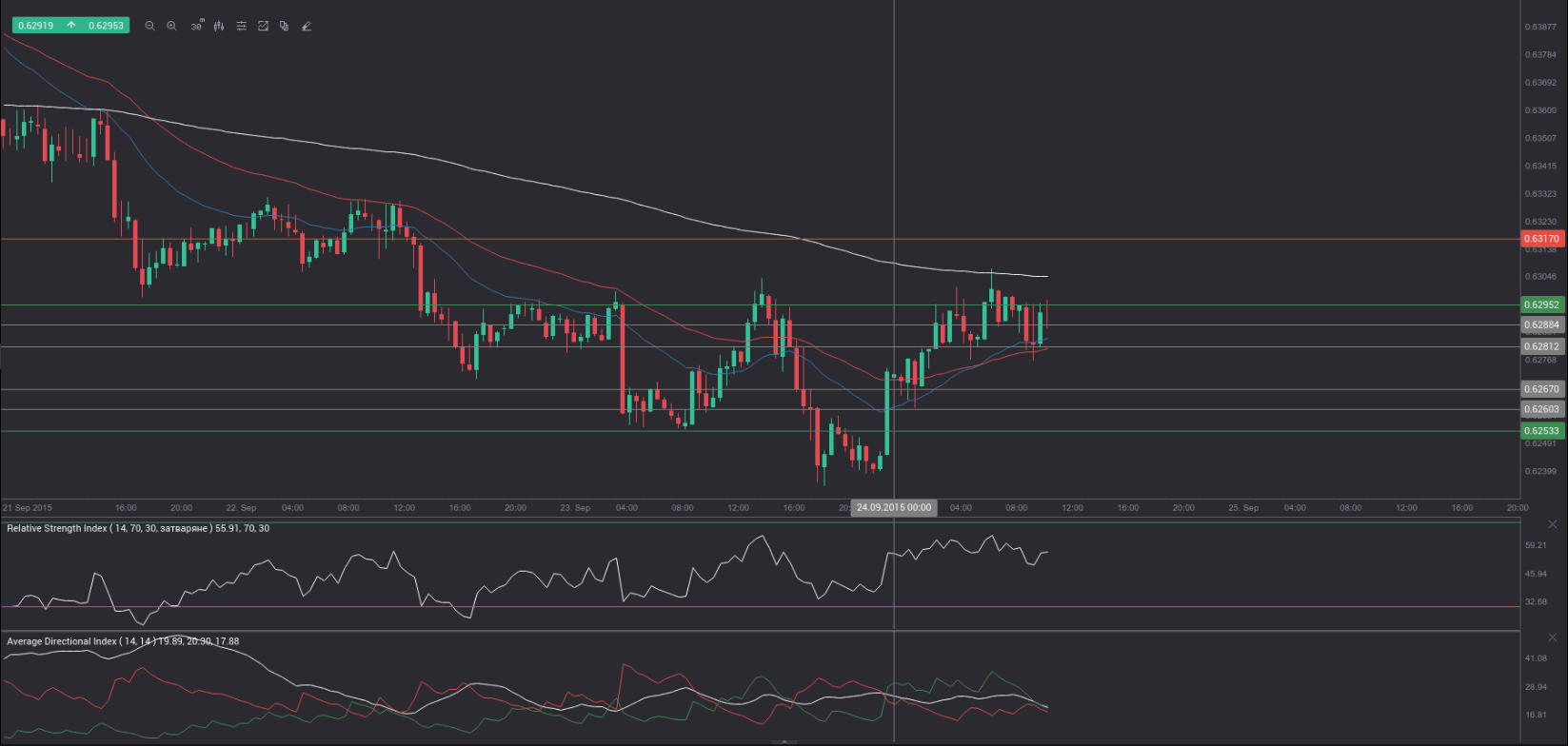The image size is (1568, 746).
Task: Select the red 0.63170 price level tag
Action: click(x=1540, y=239)
